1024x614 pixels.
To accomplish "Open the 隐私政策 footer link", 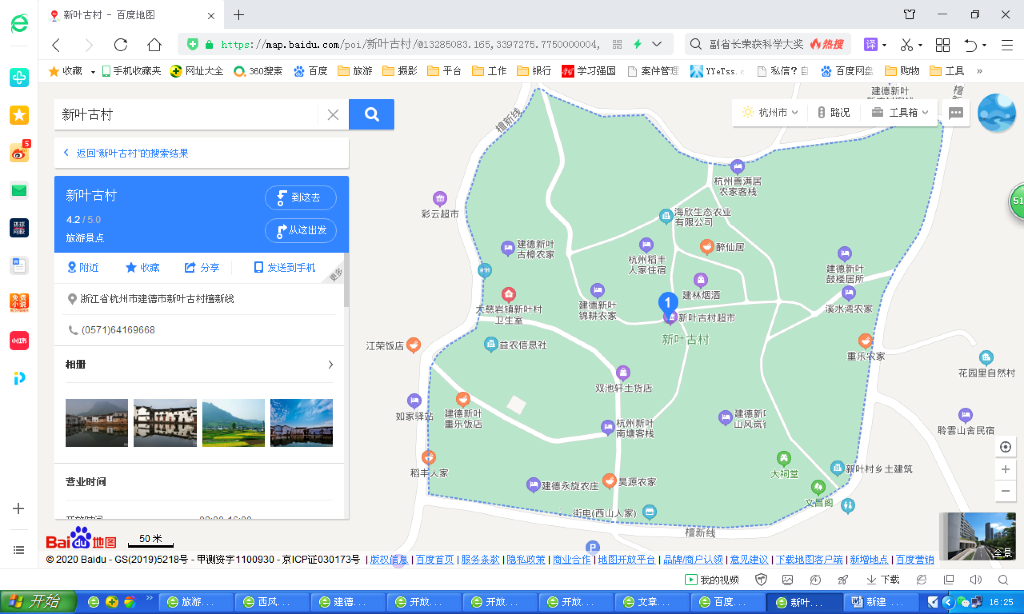I will click(526, 560).
